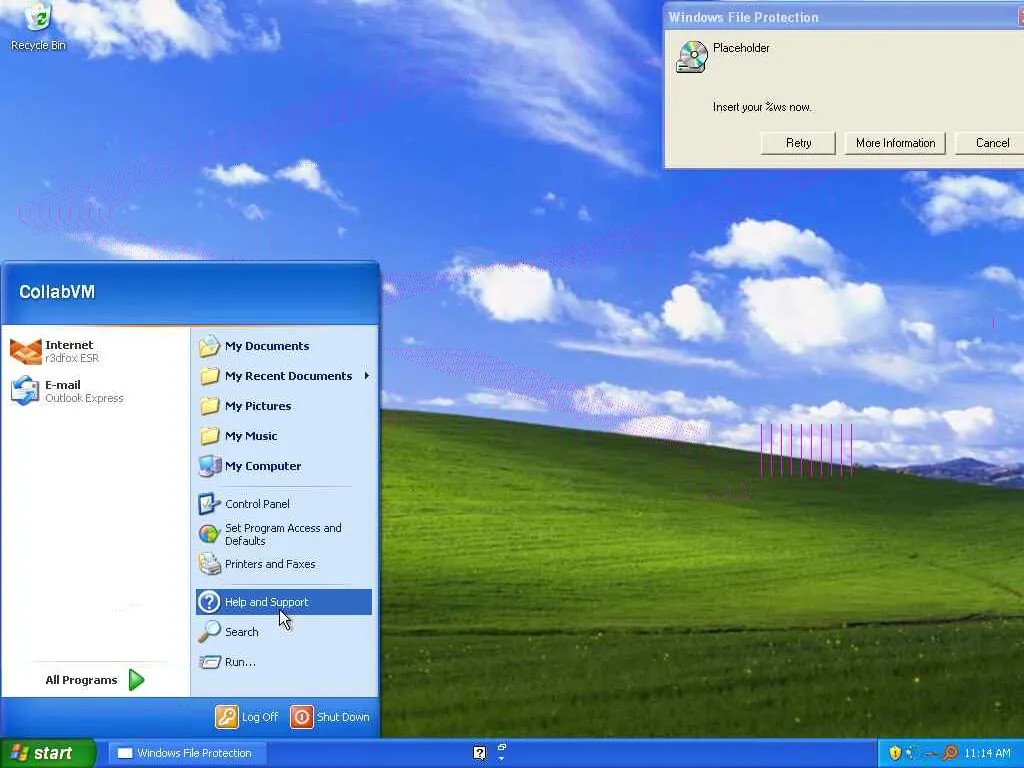The image size is (1024, 768).
Task: Open Outlook Express E-mail icon
Action: [25, 391]
